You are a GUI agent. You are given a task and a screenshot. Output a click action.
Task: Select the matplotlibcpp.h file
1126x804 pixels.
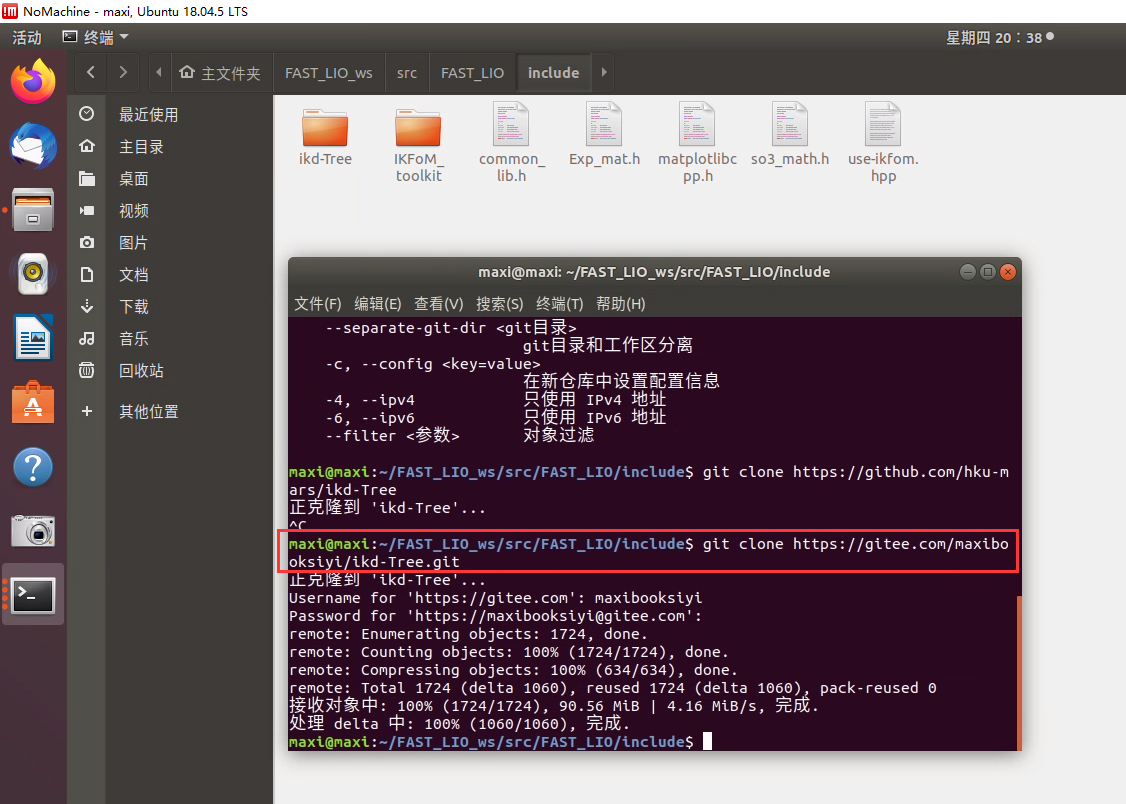click(x=697, y=143)
